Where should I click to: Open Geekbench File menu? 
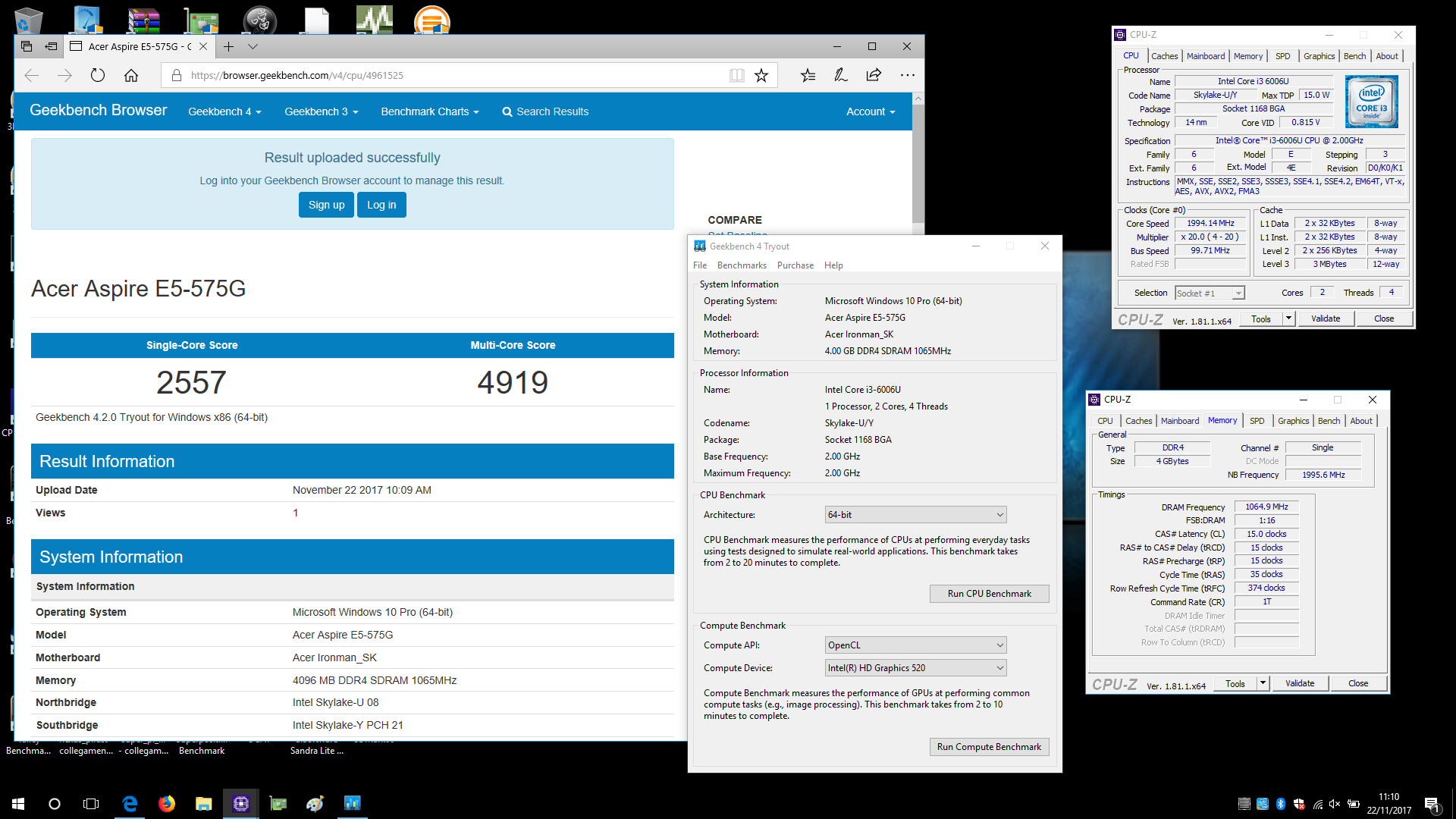(700, 265)
